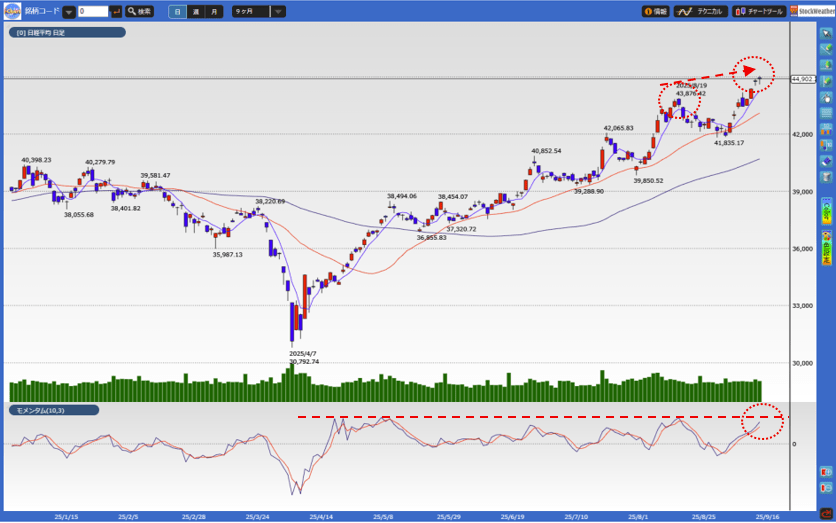Screen dimensions: 836x523
Task: Open the テクニカル indicators menu
Action: coord(700,12)
